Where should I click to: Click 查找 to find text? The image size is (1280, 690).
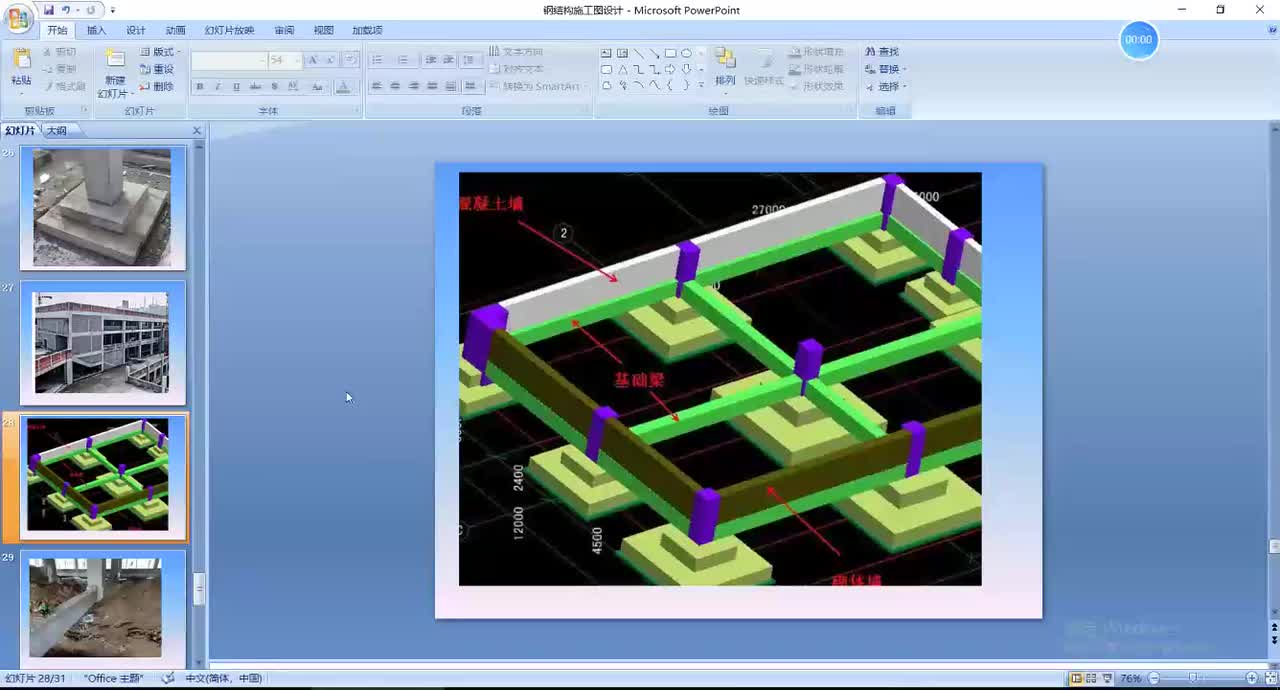[x=882, y=52]
